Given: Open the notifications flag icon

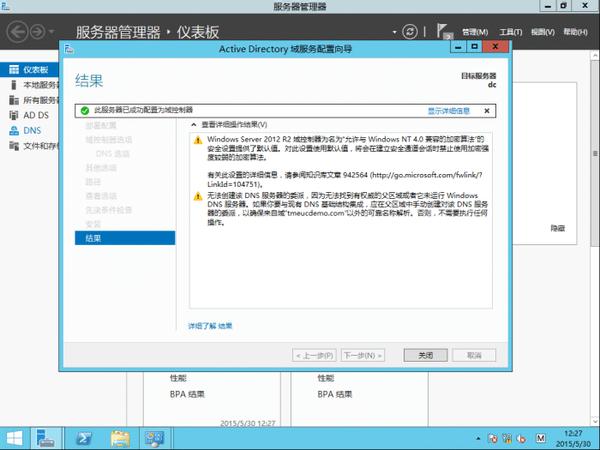Looking at the screenshot, I should [x=443, y=31].
